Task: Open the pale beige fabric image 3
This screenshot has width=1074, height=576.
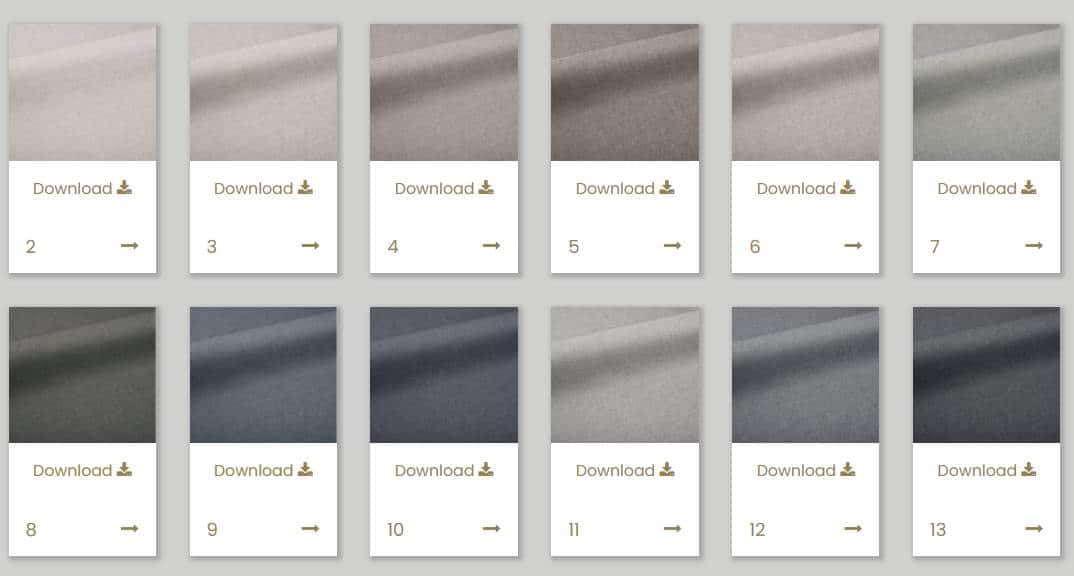Action: pyautogui.click(x=263, y=92)
